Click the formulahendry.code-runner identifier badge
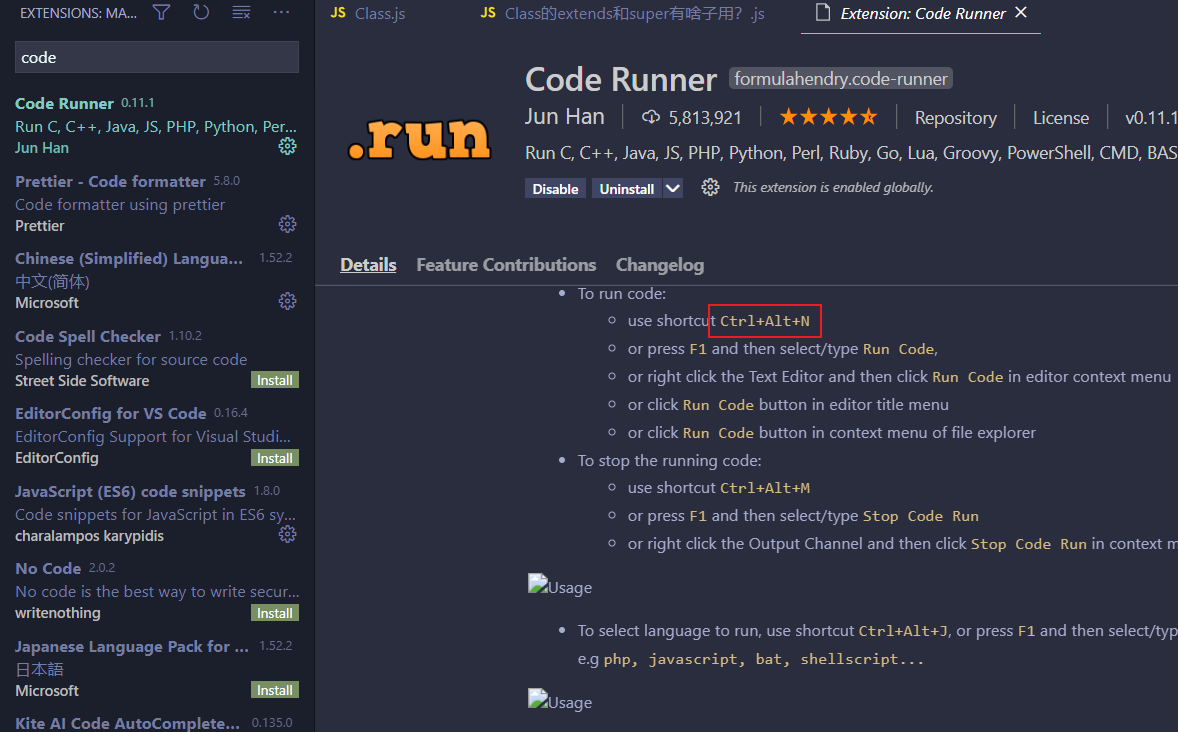Screen dimensions: 1178x732 [841, 79]
